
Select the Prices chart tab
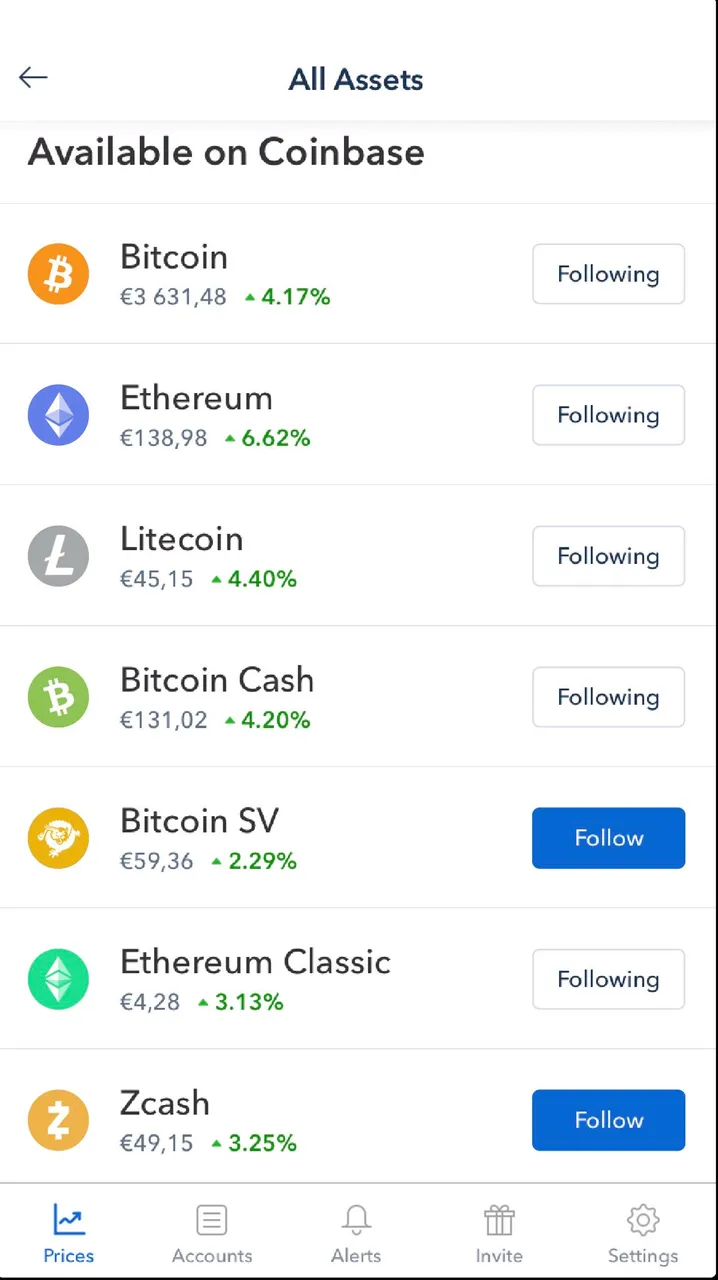(69, 1234)
